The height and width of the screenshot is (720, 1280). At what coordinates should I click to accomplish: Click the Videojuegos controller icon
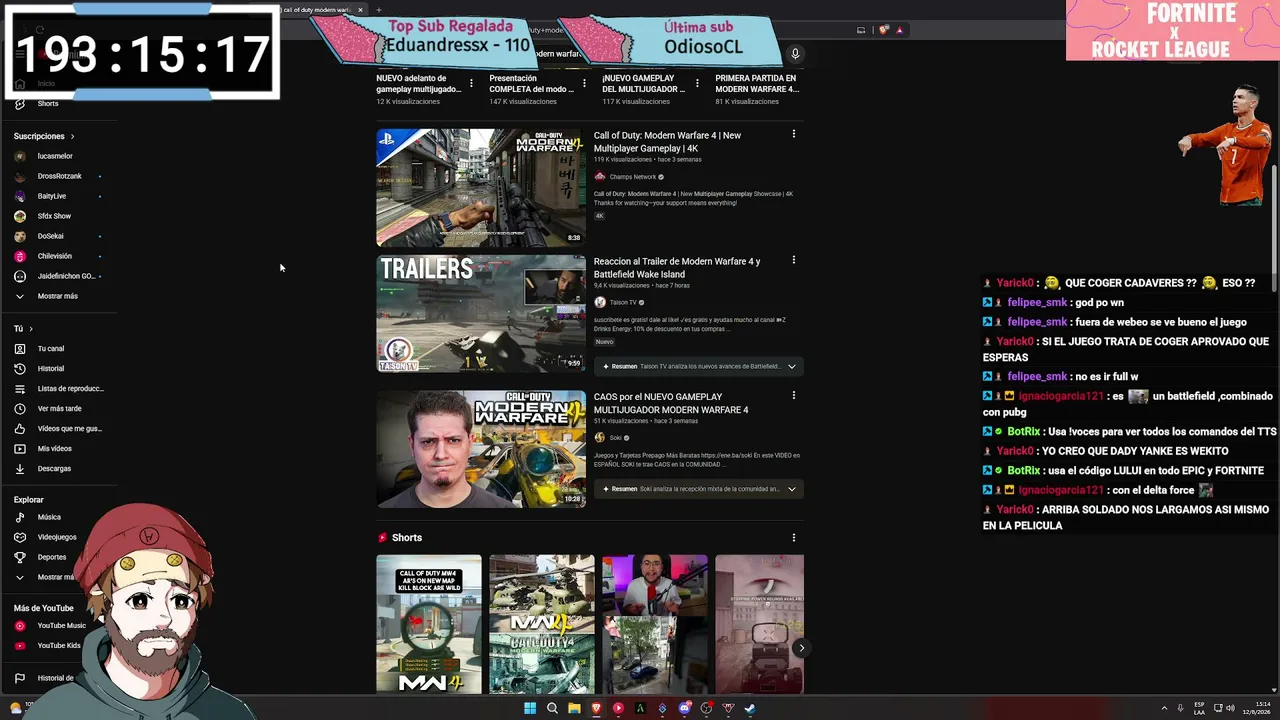click(x=20, y=537)
